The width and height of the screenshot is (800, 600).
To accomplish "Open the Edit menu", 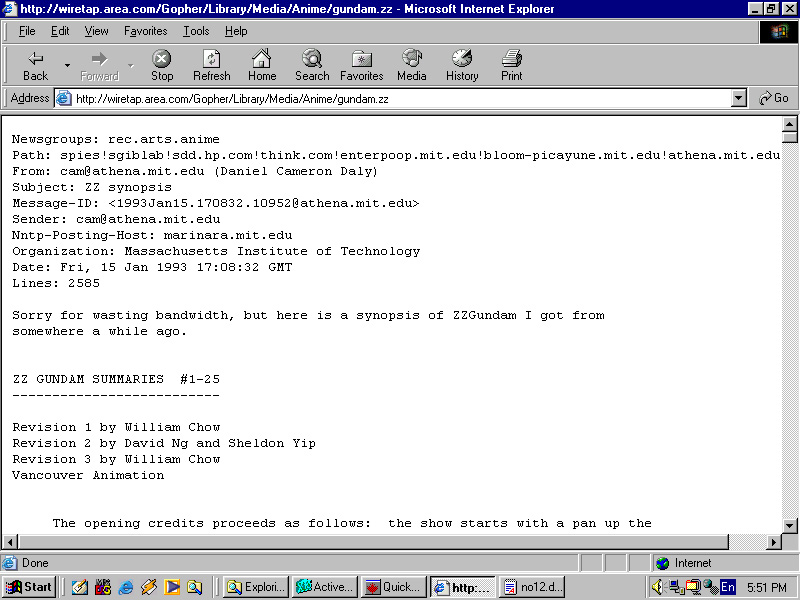I will (x=60, y=31).
